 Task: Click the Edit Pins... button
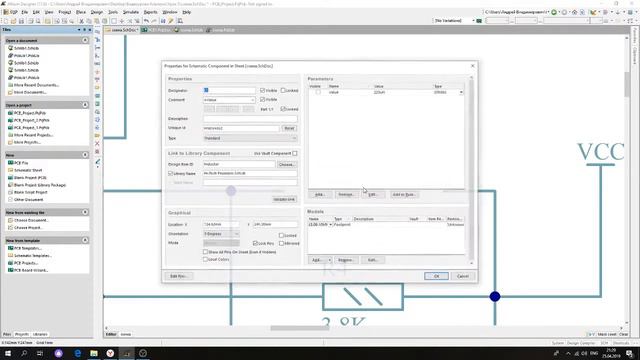(179, 276)
